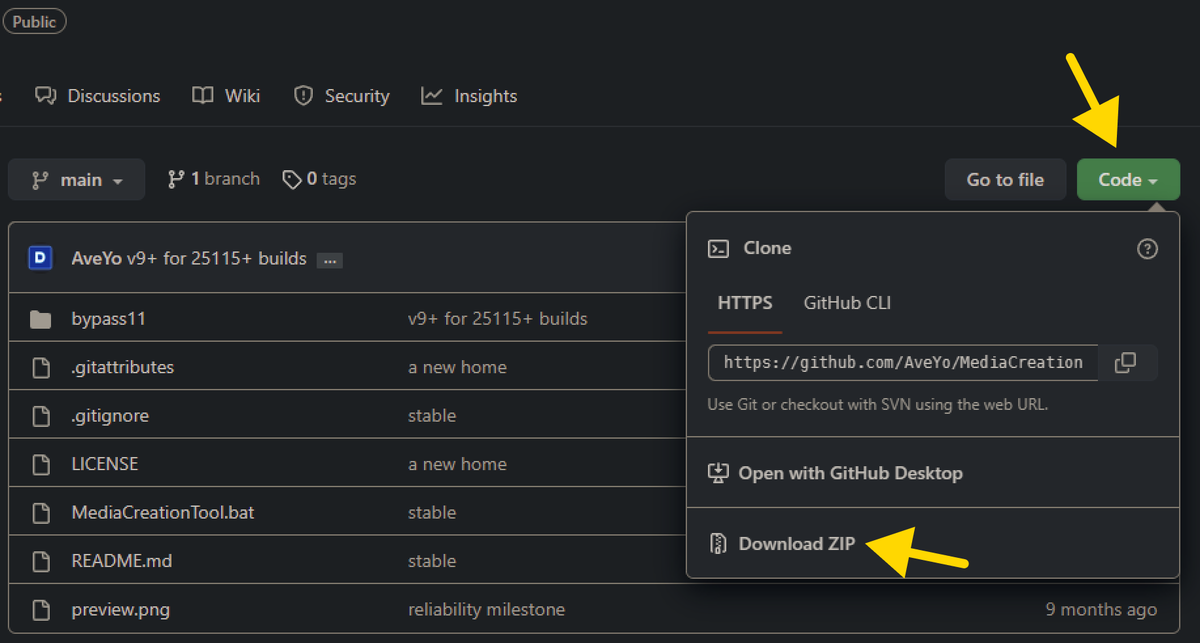Click the .gitignore file icon
Image resolution: width=1200 pixels, height=643 pixels.
41,416
